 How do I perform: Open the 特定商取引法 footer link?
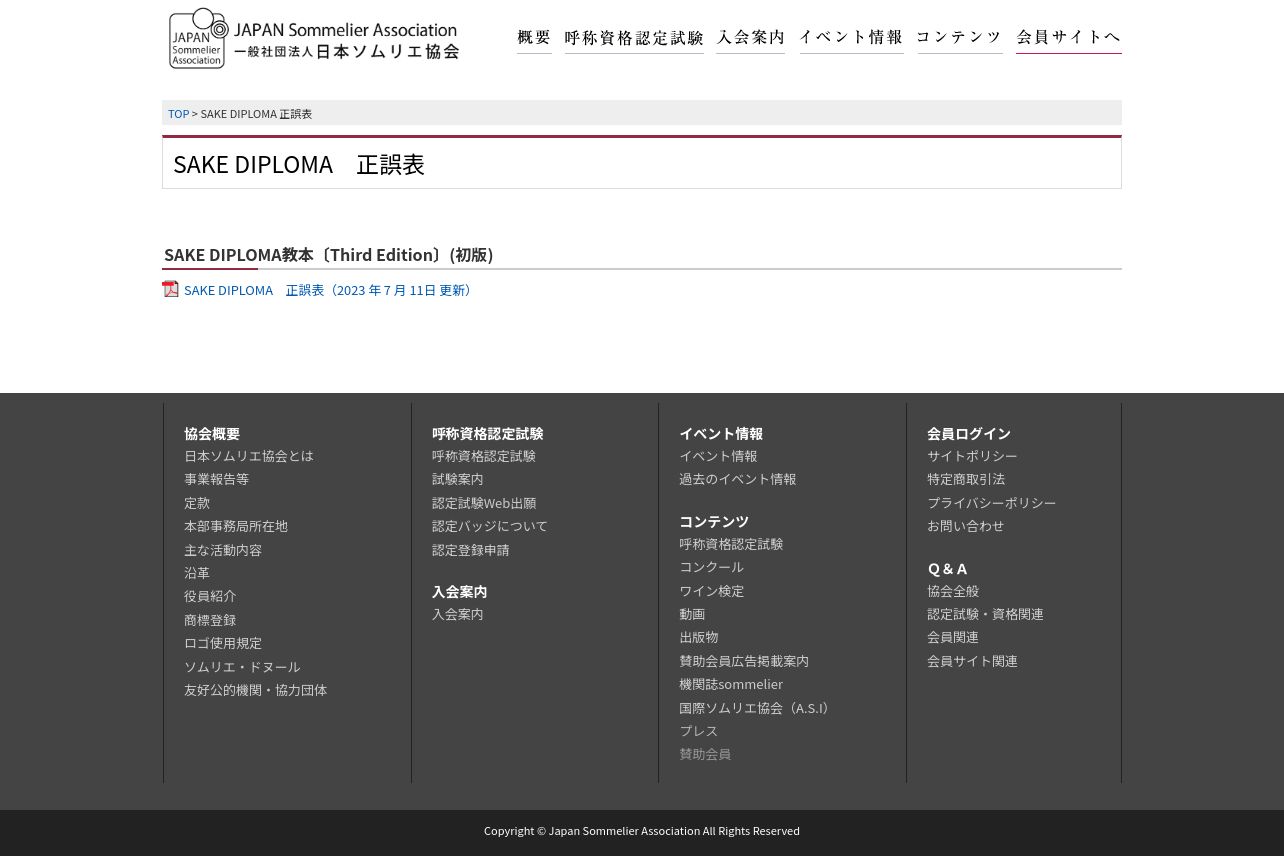point(966,479)
